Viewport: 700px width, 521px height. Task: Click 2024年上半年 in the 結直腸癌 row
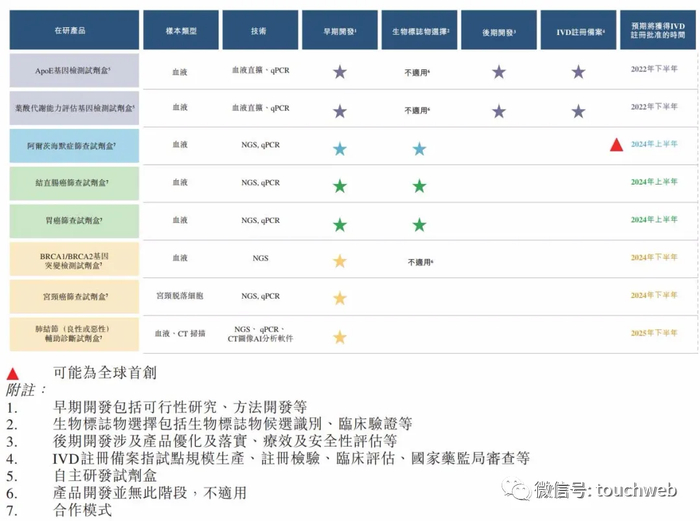(x=654, y=182)
